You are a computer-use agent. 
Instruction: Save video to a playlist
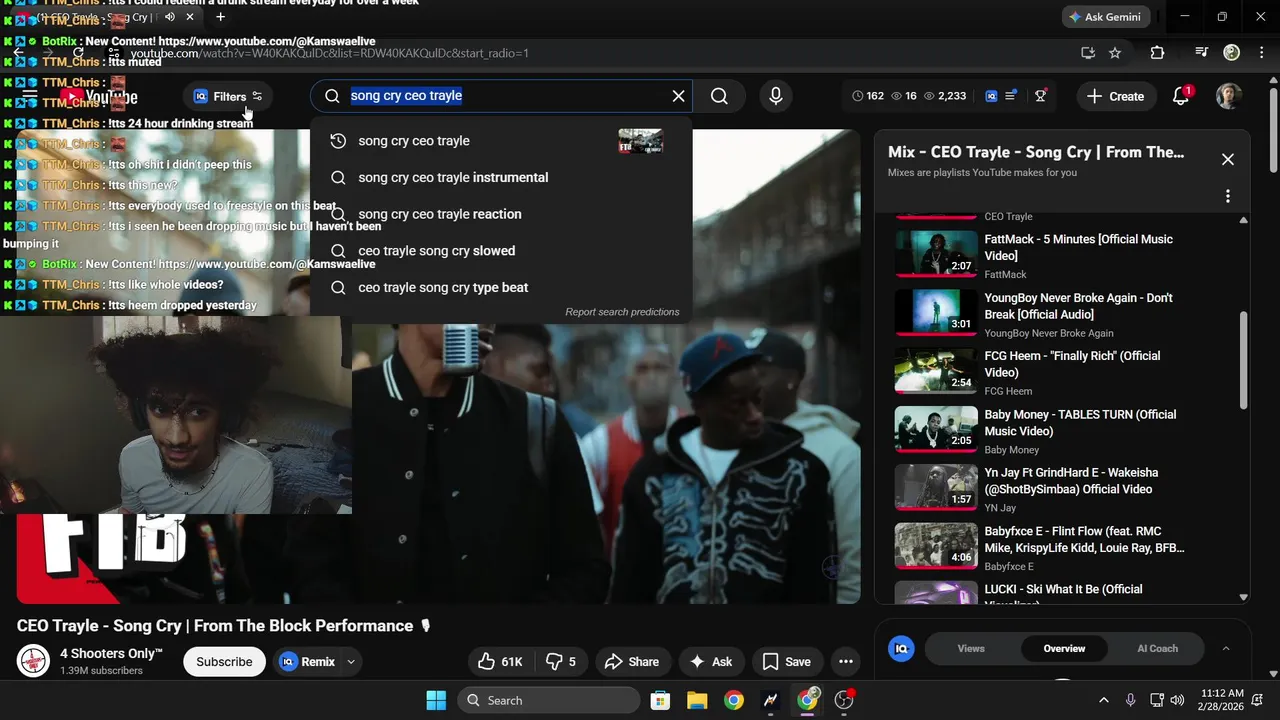point(786,661)
